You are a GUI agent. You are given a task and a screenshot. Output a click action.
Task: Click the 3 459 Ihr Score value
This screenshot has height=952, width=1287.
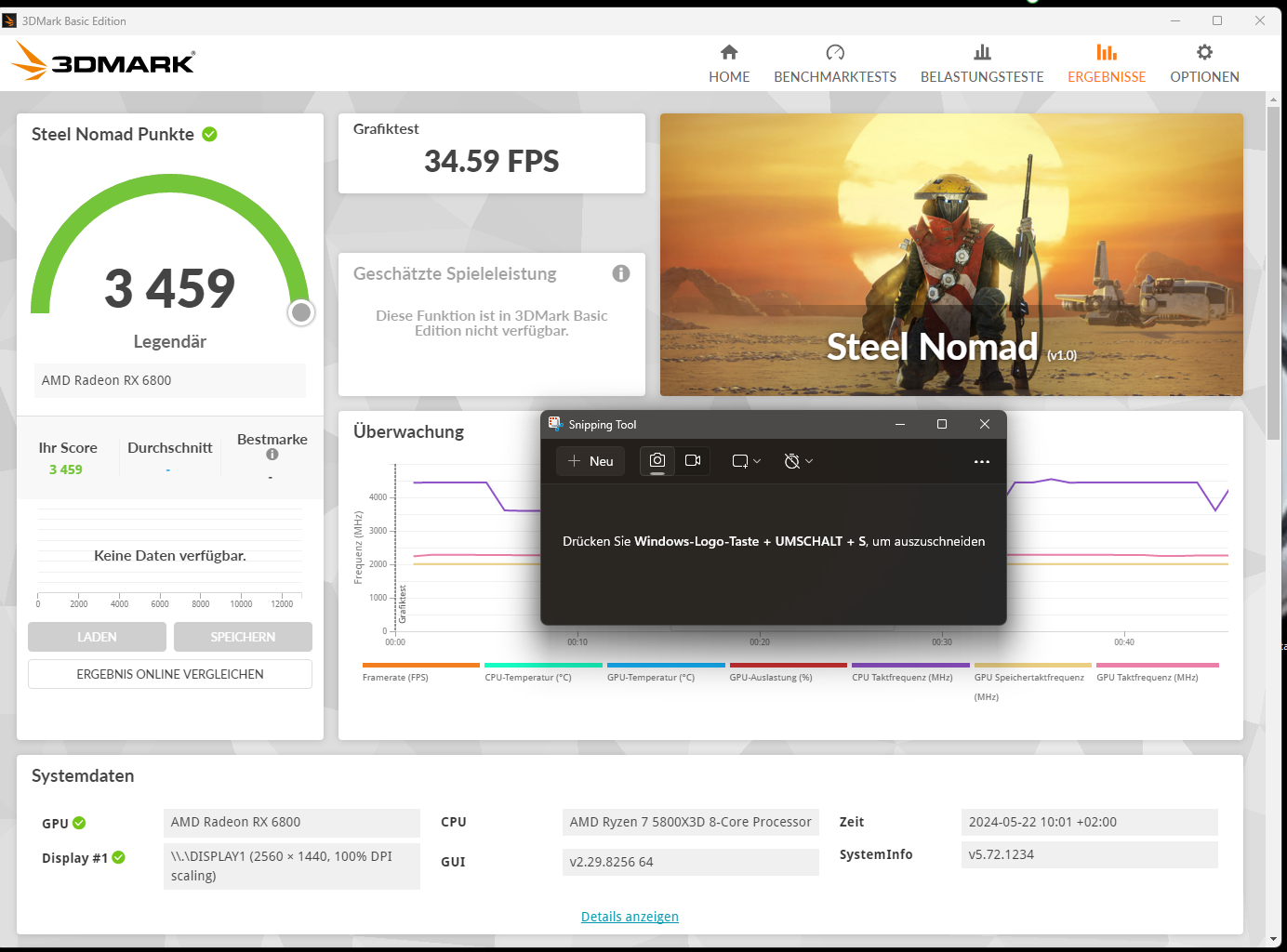point(66,469)
